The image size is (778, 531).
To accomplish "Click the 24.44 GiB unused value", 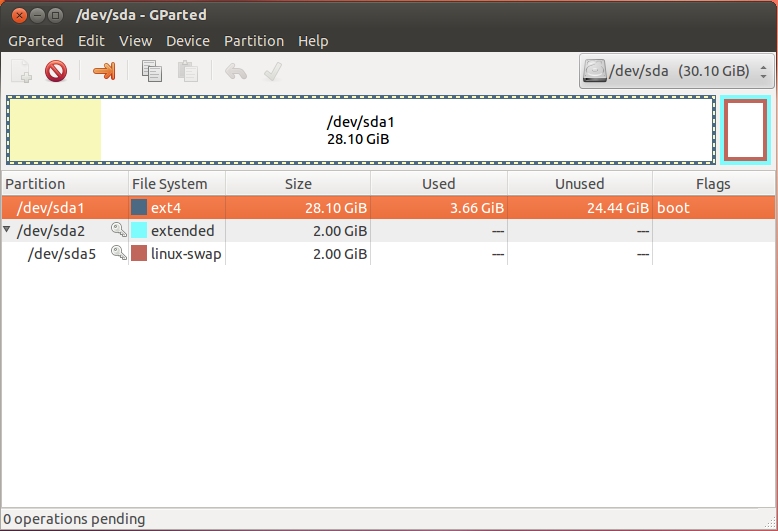I will point(618,207).
